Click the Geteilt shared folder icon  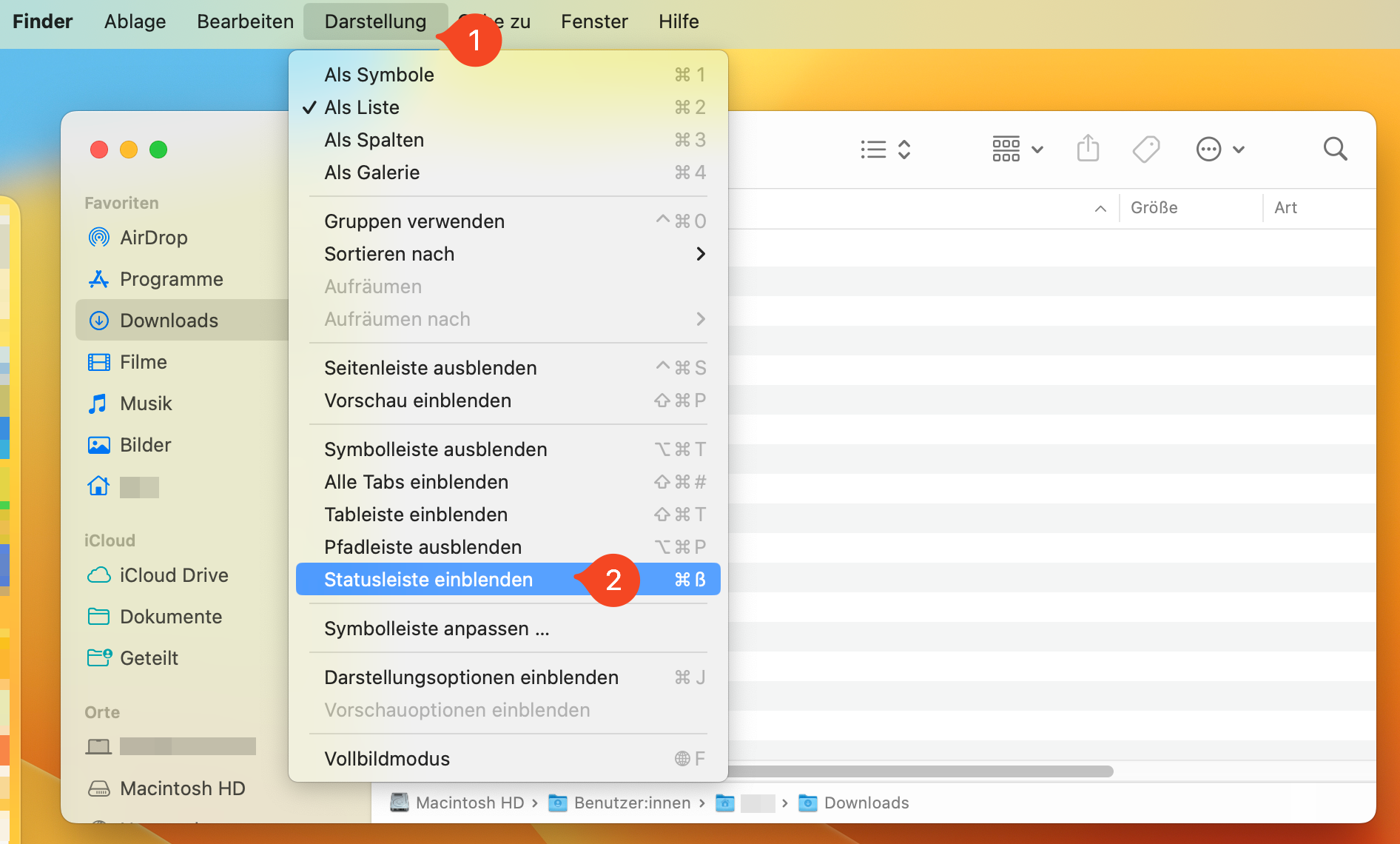(x=99, y=657)
